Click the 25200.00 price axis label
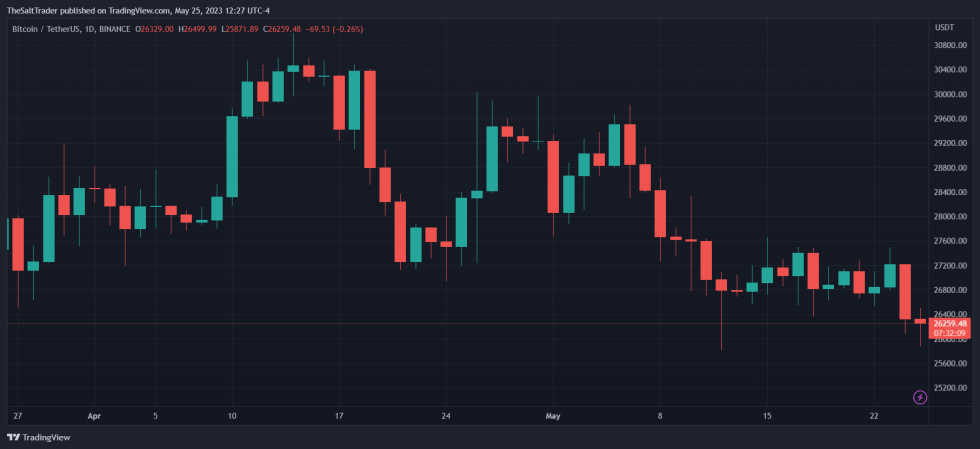The image size is (980, 449). pyautogui.click(x=949, y=388)
